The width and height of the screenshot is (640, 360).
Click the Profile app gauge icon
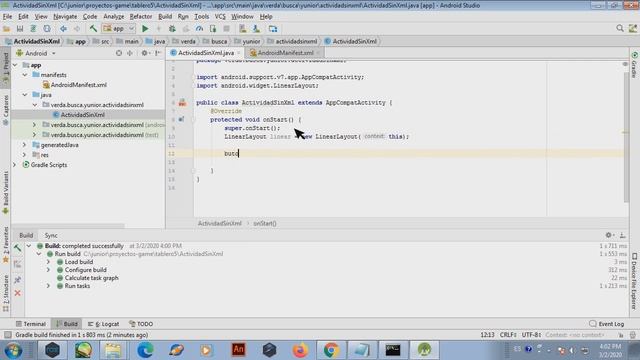199,29
